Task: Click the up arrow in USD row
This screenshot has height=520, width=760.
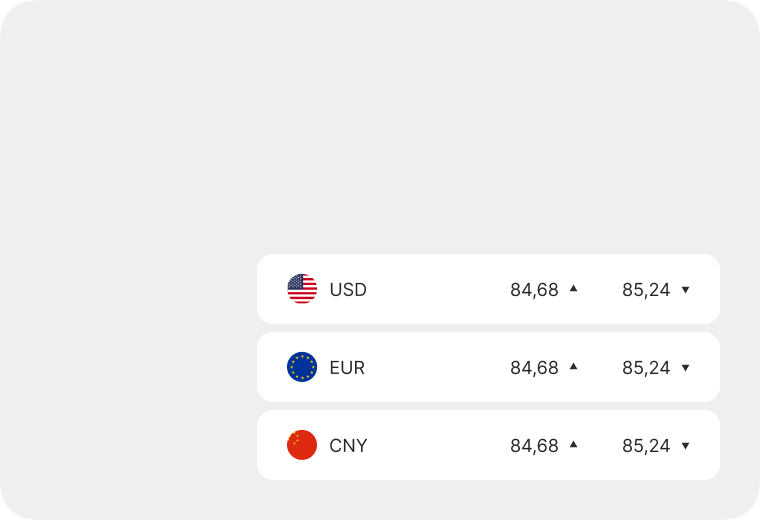Action: [574, 288]
